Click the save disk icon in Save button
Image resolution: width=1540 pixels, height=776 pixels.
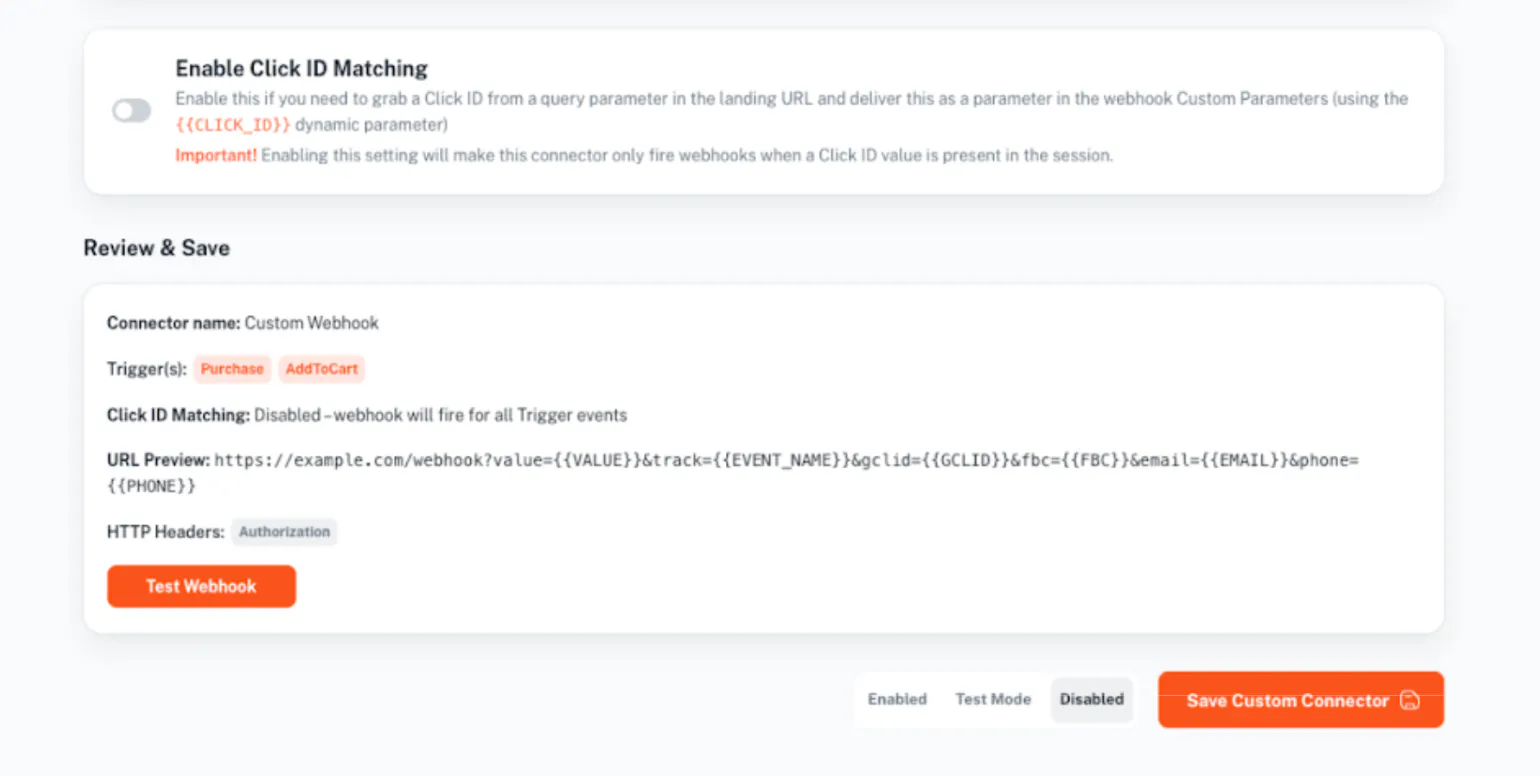1410,700
